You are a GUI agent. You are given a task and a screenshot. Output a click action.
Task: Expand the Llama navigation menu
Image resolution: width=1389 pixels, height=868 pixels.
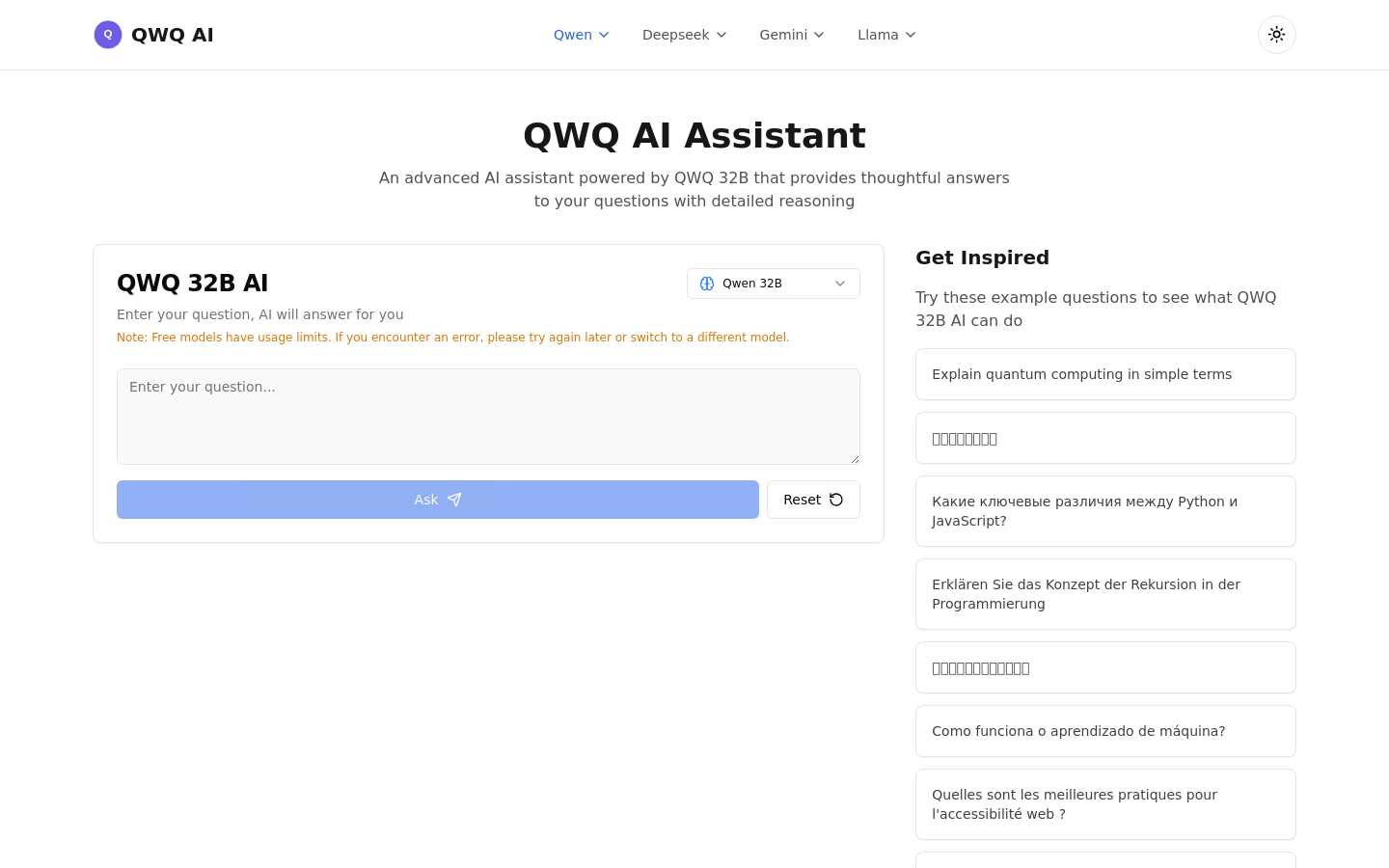[886, 35]
